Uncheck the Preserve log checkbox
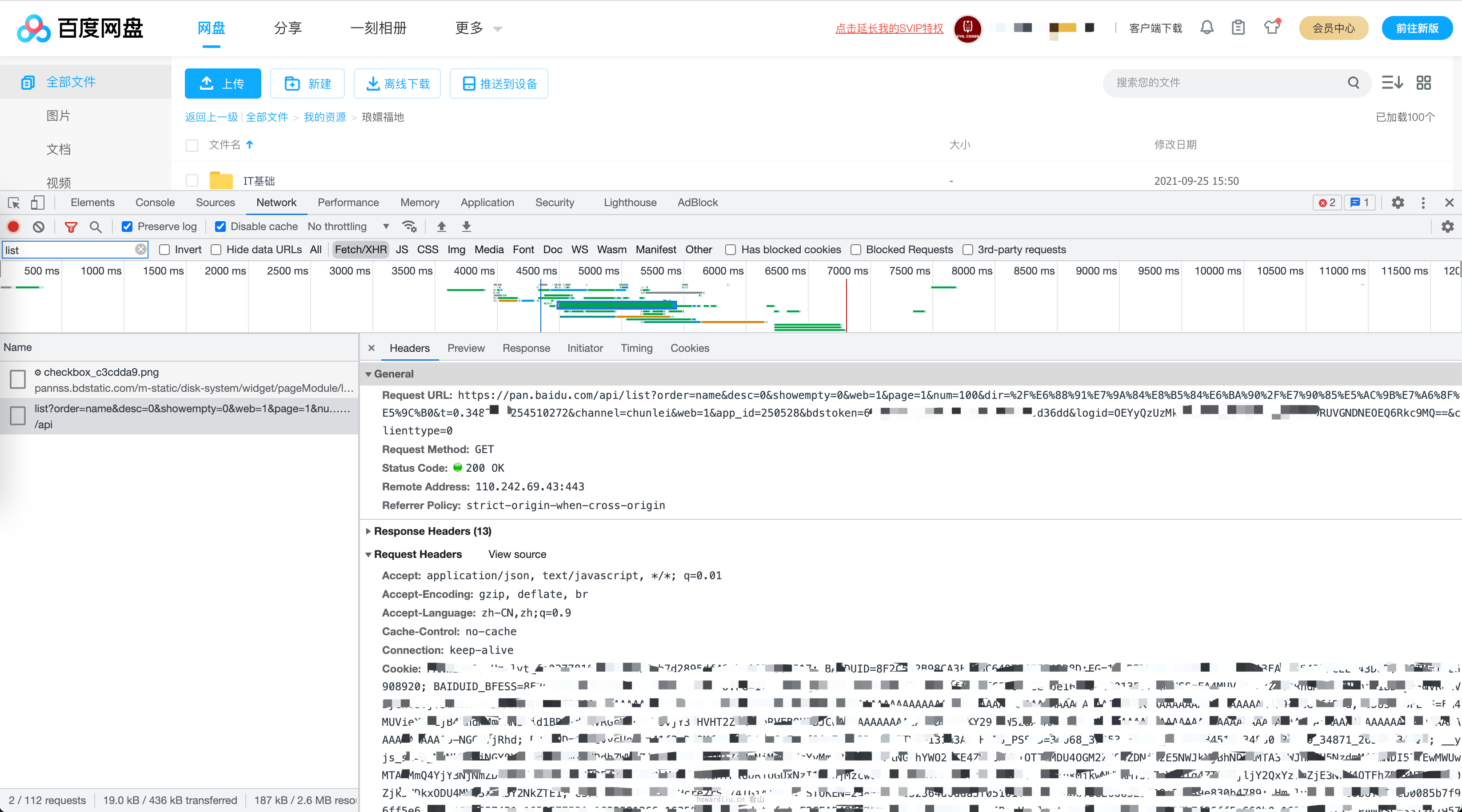The image size is (1462, 812). pos(127,227)
